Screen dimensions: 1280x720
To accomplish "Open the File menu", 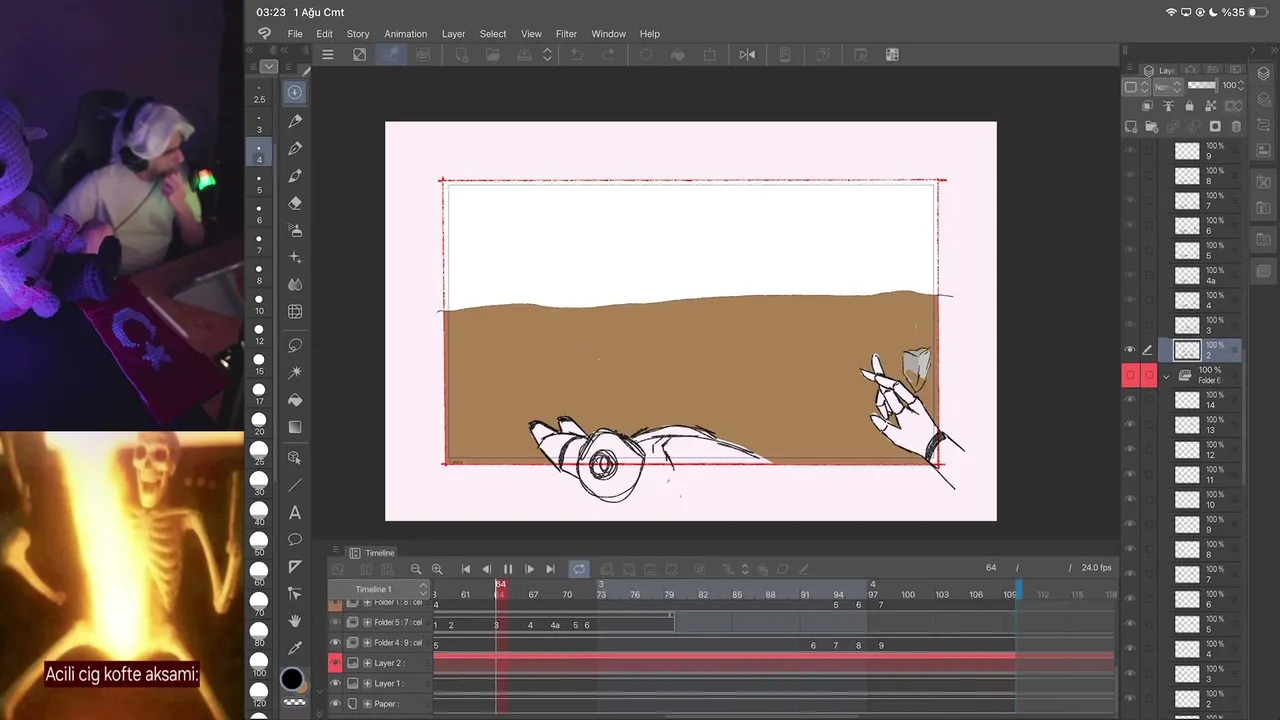I will click(x=295, y=34).
